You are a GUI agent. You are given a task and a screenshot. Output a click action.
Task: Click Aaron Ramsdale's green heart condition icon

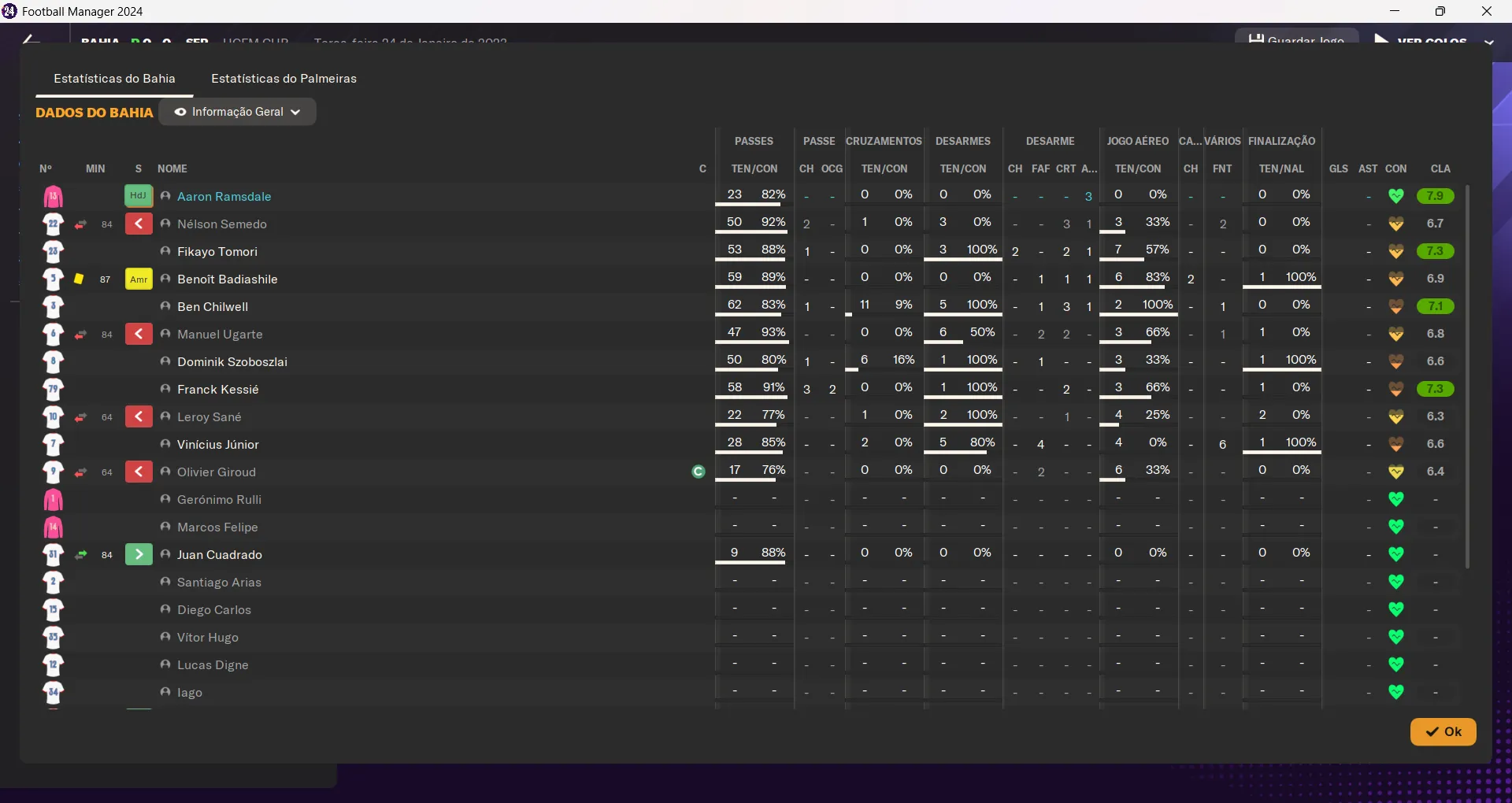[1396, 196]
